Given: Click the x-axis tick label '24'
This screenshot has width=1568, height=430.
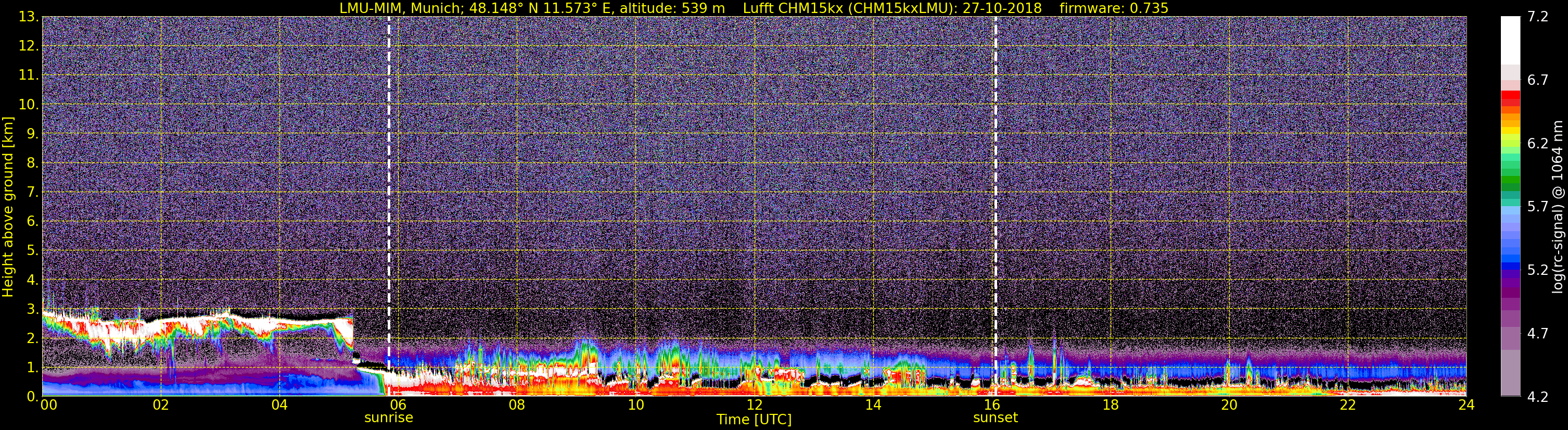Looking at the screenshot, I should pos(1467,405).
